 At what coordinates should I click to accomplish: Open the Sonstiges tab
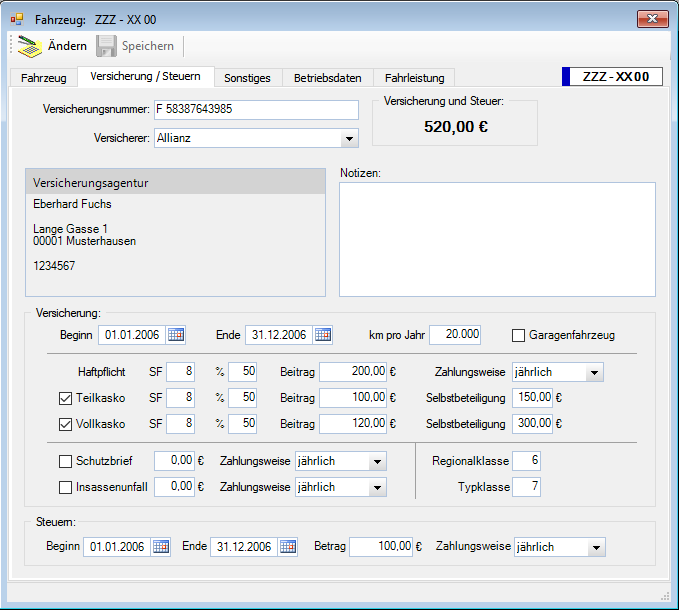point(247,78)
